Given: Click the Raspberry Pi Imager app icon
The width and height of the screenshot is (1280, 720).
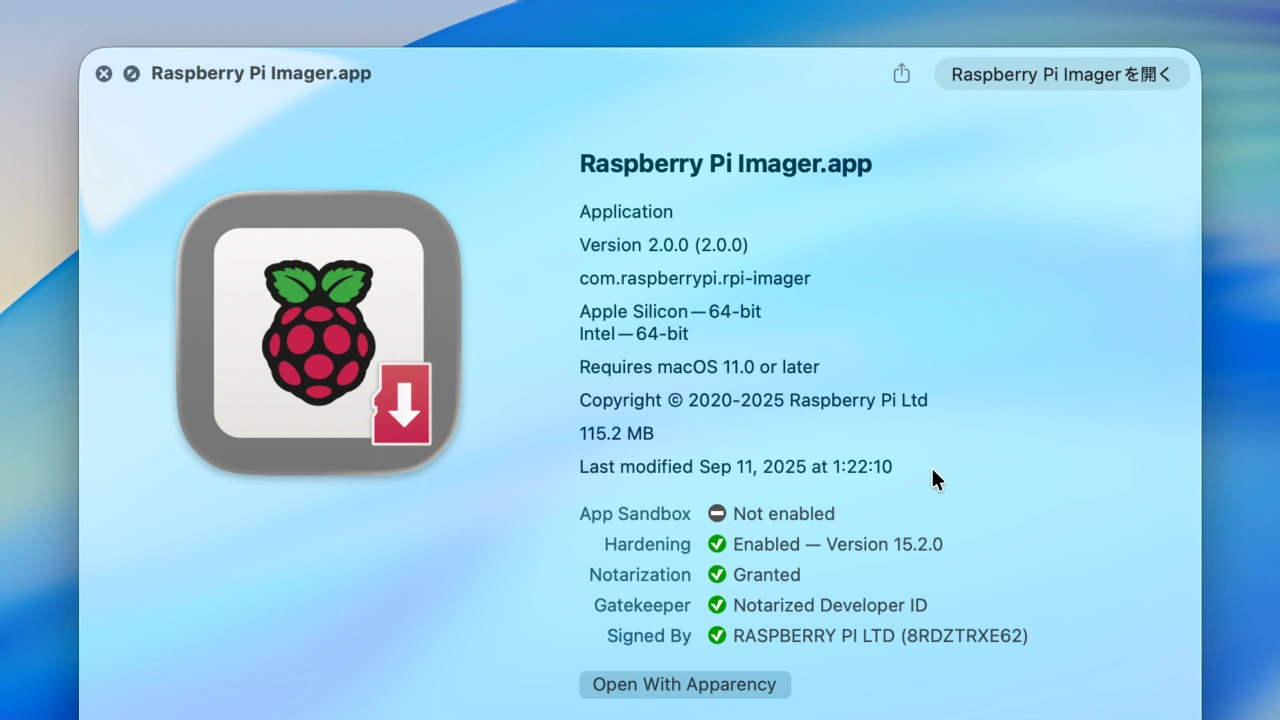Looking at the screenshot, I should coord(318,332).
